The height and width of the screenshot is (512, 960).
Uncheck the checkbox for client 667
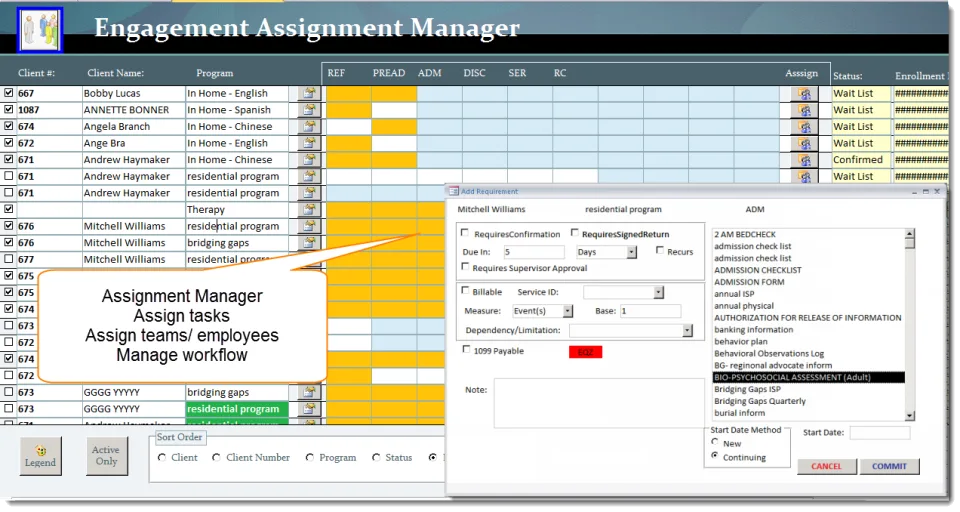[x=9, y=92]
